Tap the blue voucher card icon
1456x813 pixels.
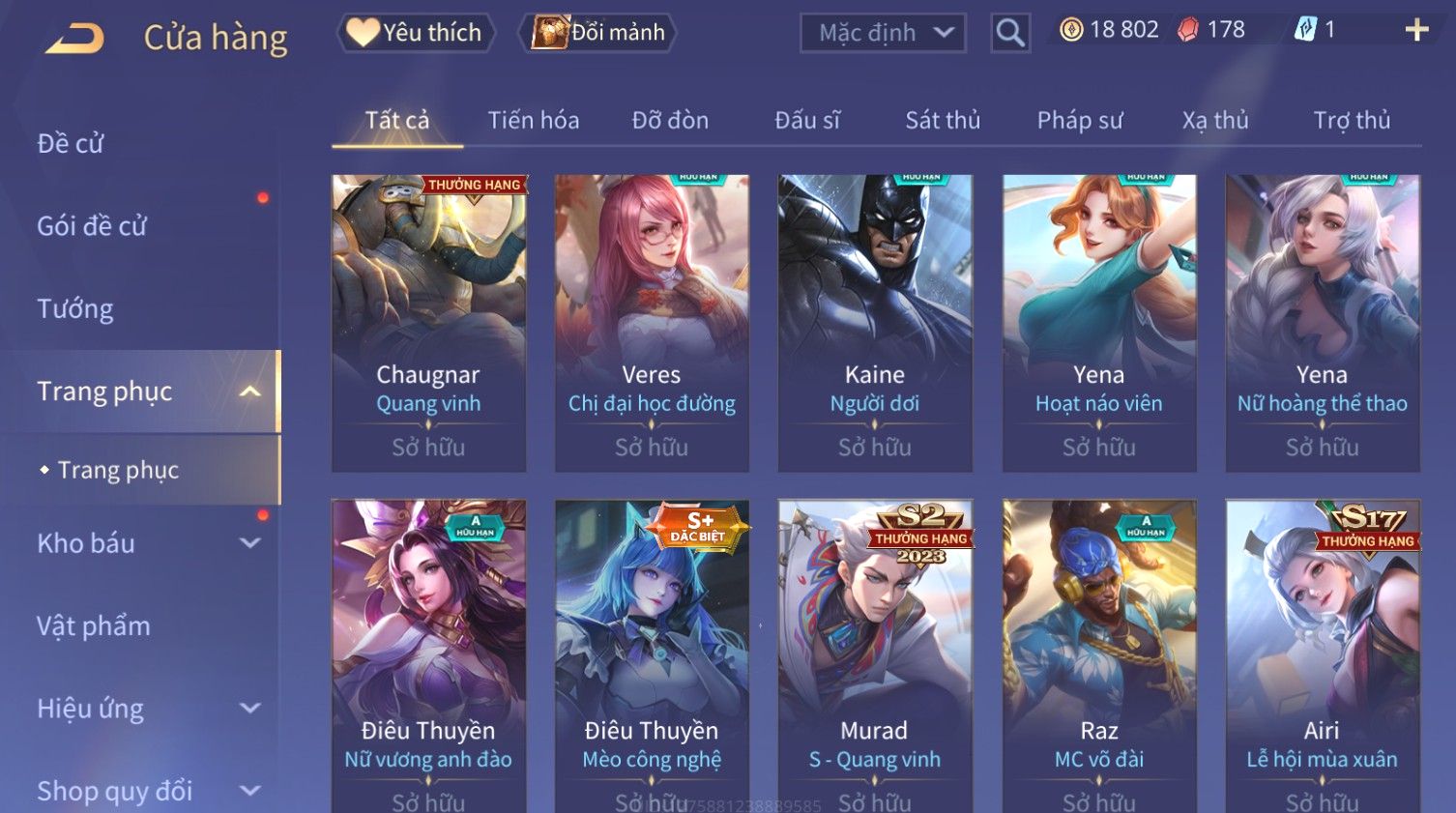(1305, 30)
